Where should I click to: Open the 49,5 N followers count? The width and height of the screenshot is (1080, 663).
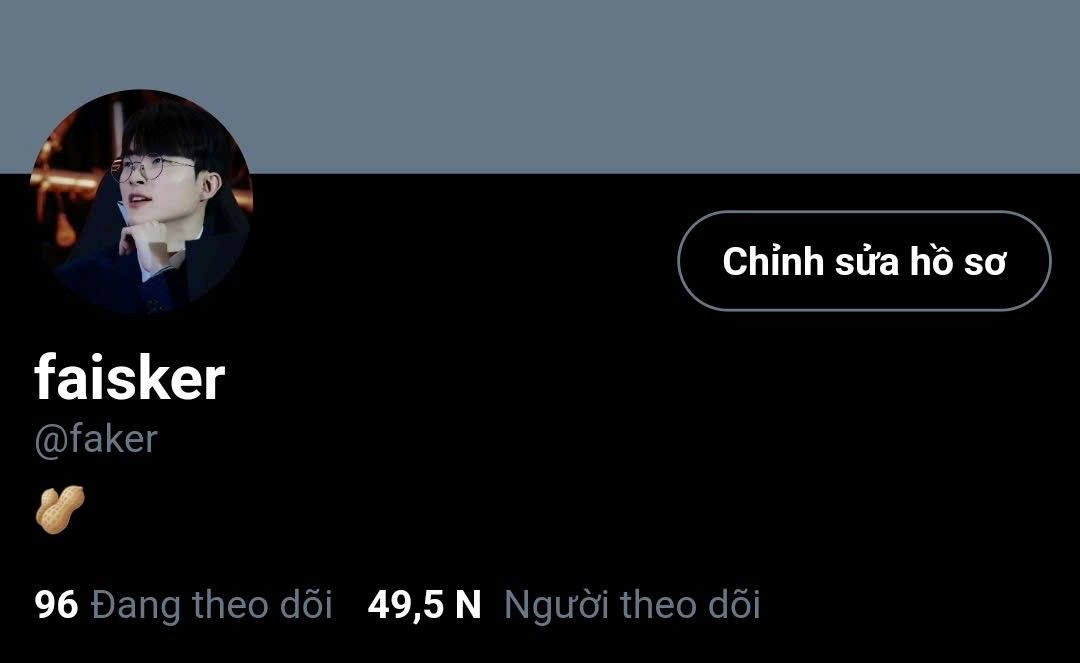[x=424, y=604]
